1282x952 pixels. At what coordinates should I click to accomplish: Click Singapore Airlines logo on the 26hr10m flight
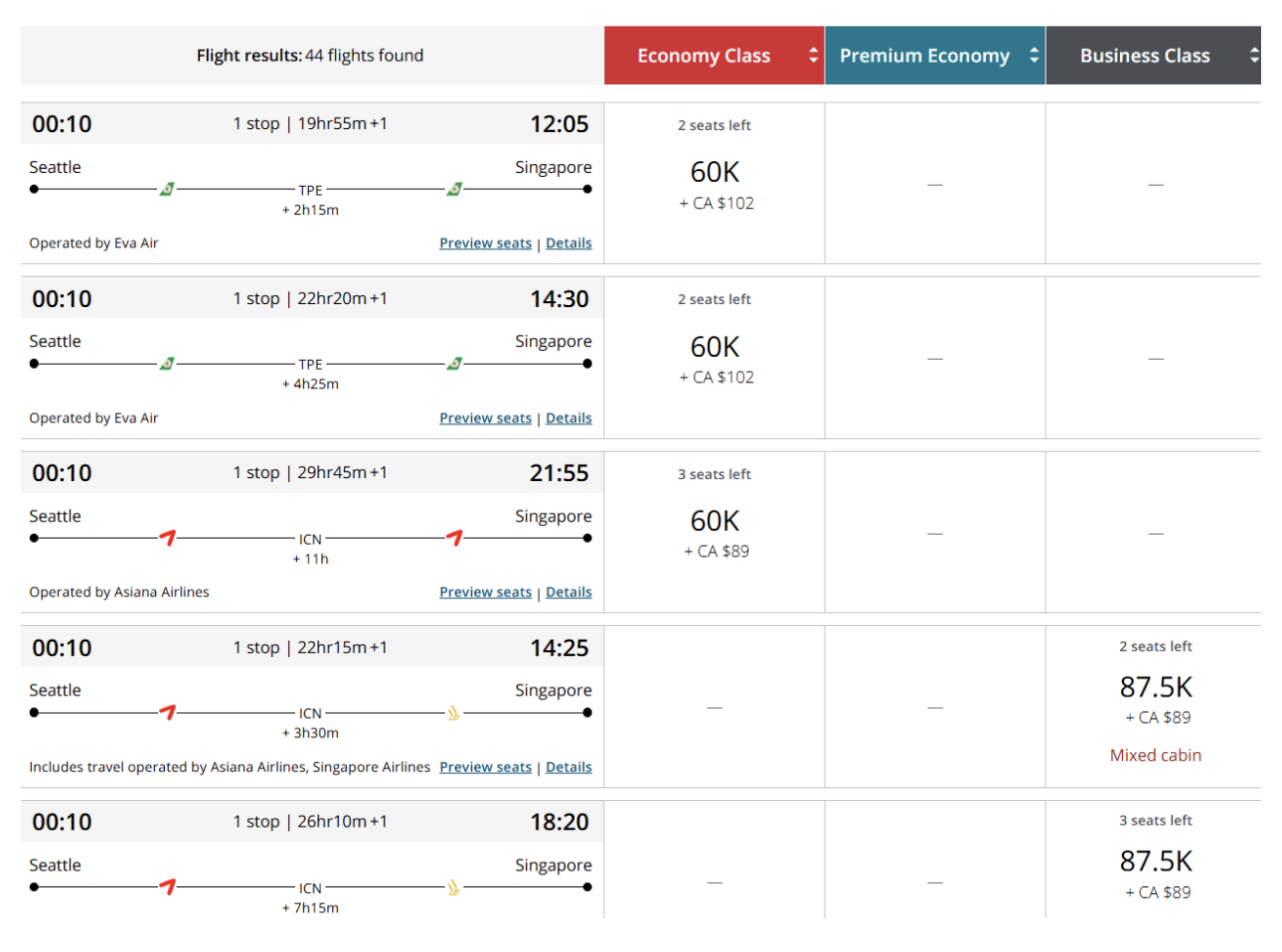[x=454, y=887]
